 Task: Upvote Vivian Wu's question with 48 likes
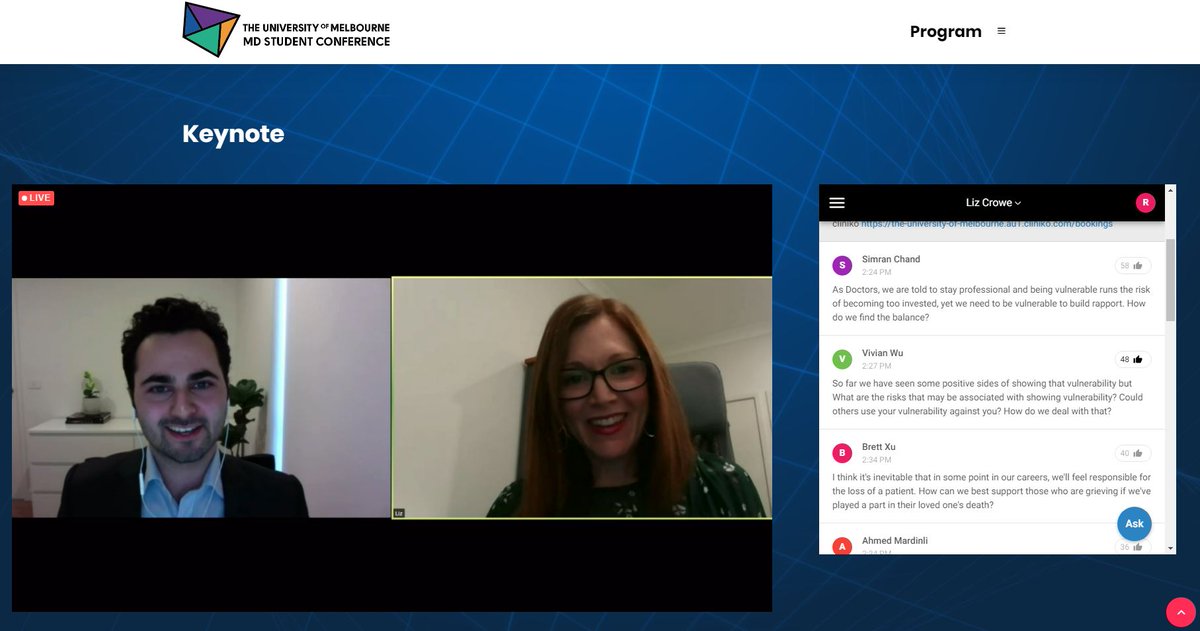click(x=1133, y=359)
